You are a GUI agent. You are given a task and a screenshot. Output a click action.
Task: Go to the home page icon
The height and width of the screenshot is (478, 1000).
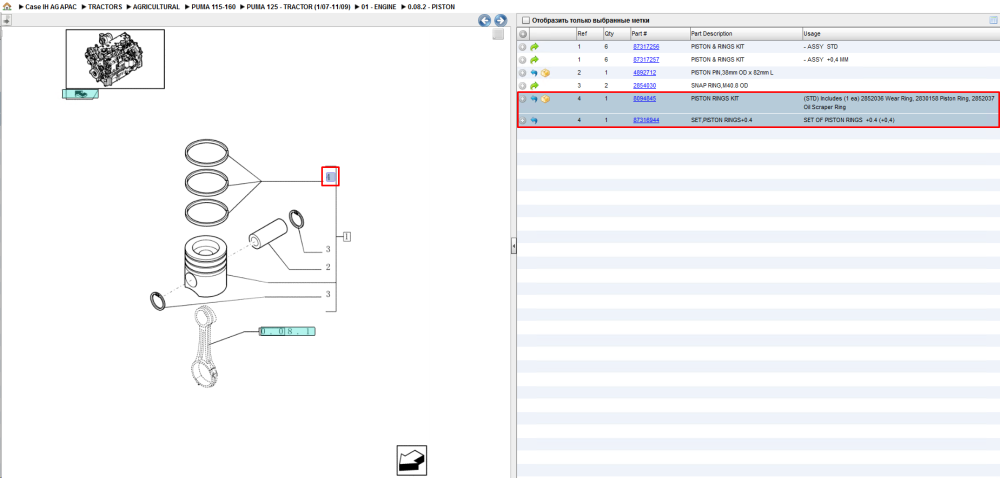(x=7, y=6)
